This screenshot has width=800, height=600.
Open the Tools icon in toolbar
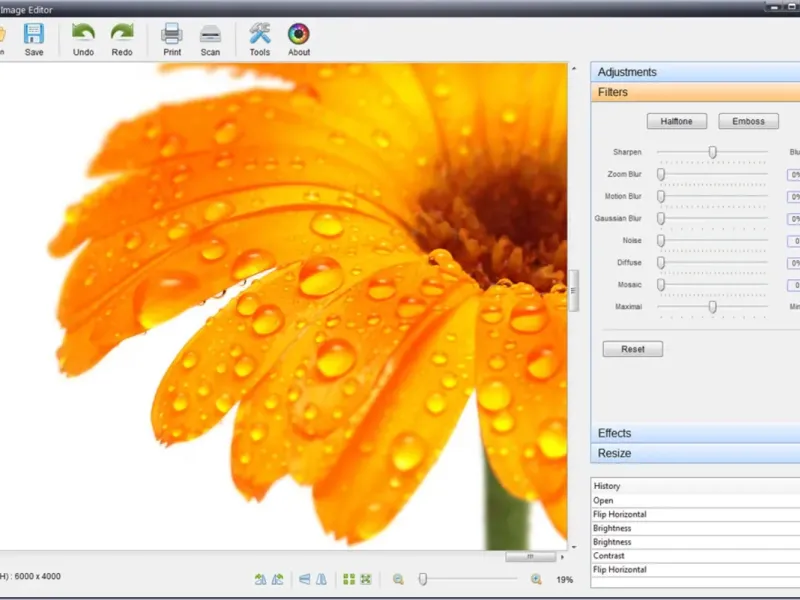260,35
